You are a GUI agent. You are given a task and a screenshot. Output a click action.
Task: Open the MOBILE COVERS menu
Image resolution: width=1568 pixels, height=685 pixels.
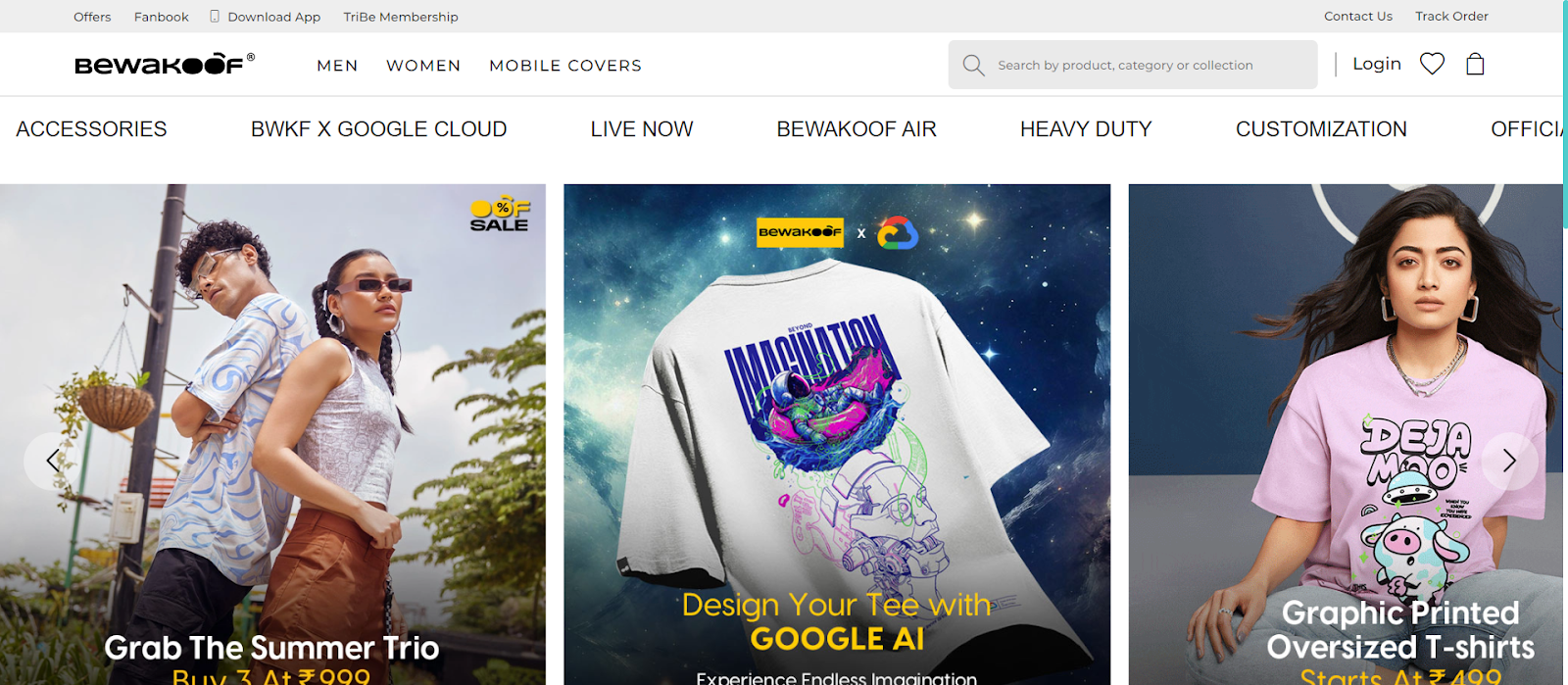[x=565, y=66]
